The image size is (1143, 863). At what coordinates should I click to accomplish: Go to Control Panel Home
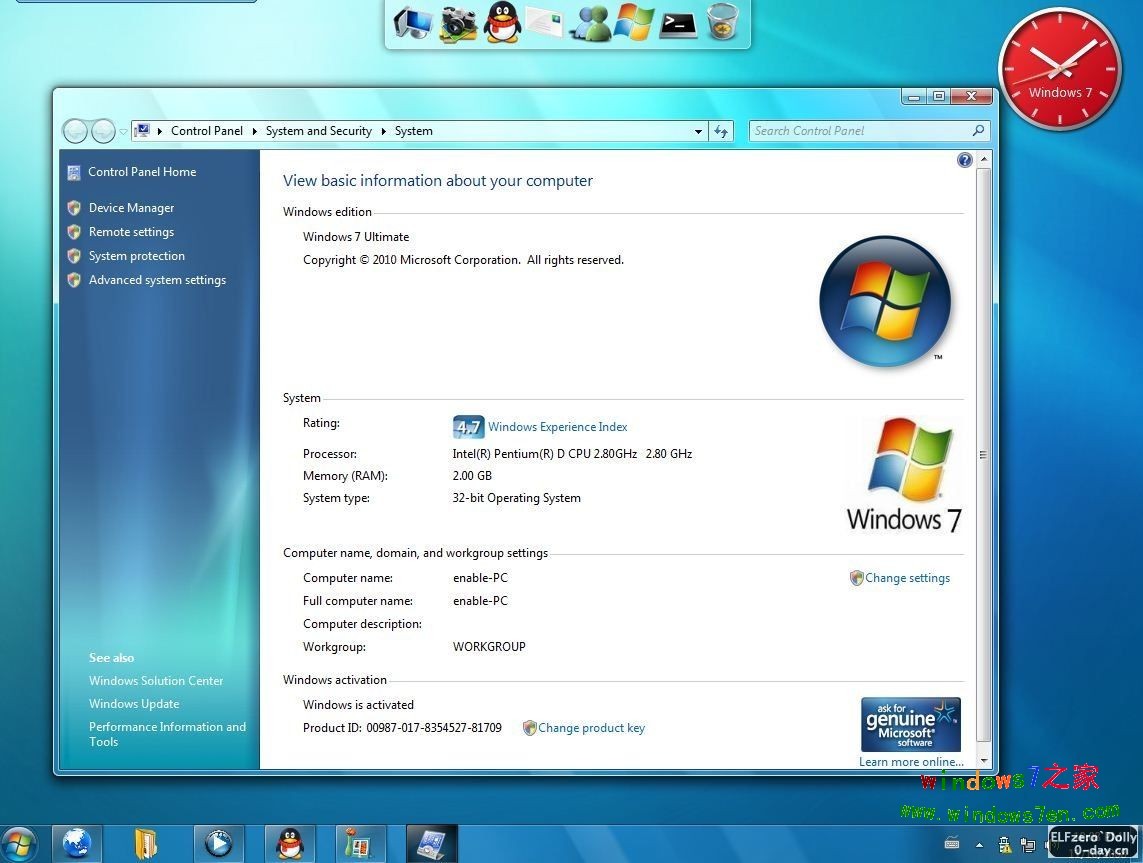[142, 171]
